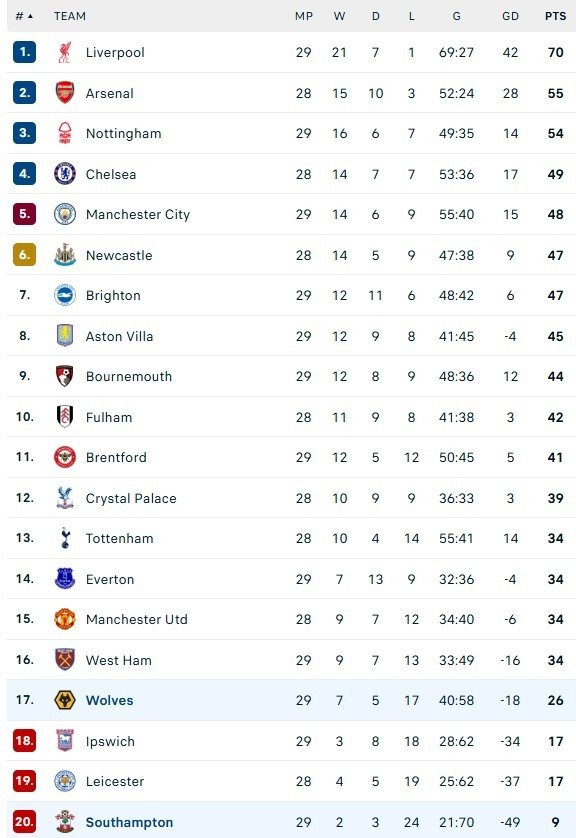This screenshot has width=576, height=838.
Task: Click the Everton crest icon
Action: coord(65,579)
